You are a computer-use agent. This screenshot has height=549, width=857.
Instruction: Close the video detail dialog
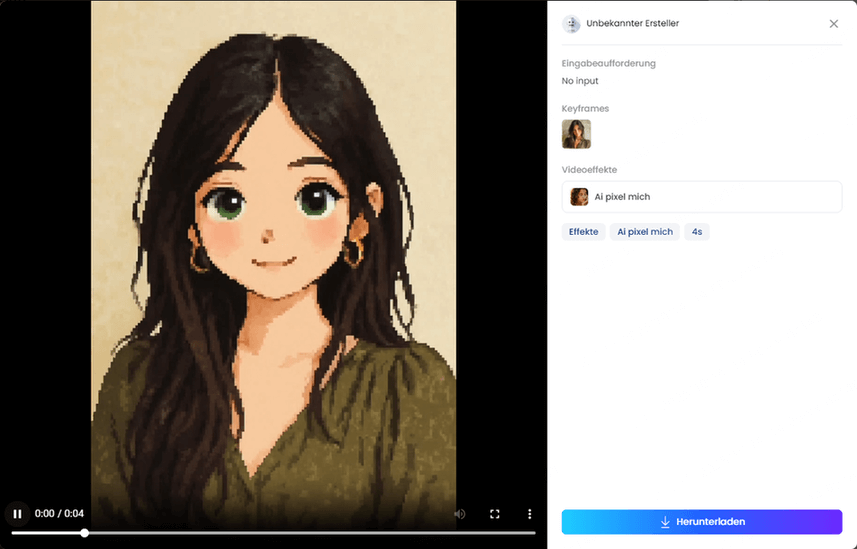(834, 24)
